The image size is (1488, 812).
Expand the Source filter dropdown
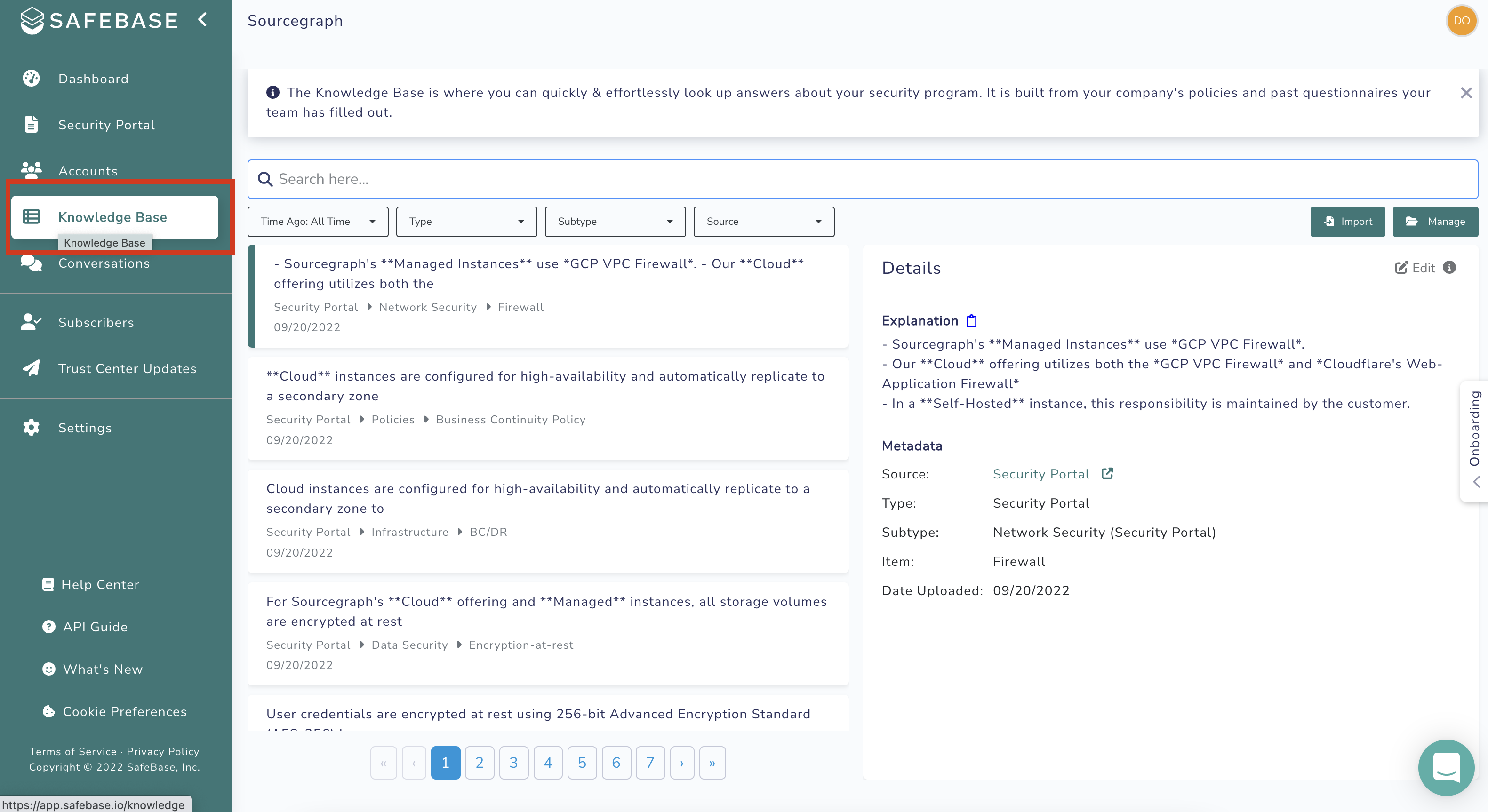tap(763, 221)
